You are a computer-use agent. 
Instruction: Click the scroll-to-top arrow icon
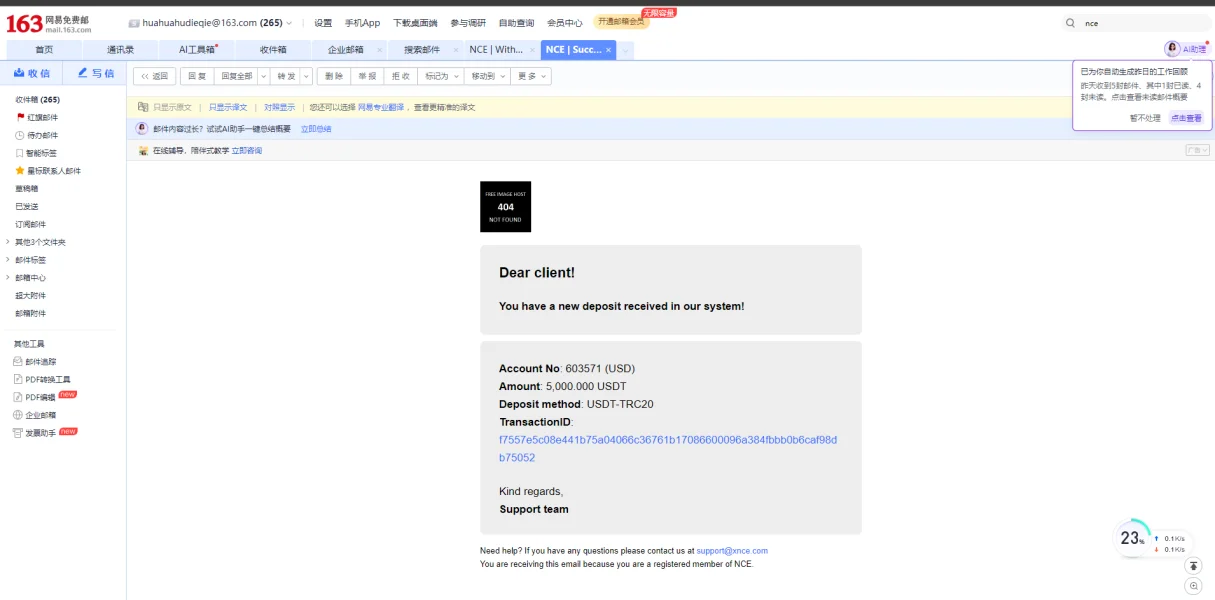coord(1193,566)
